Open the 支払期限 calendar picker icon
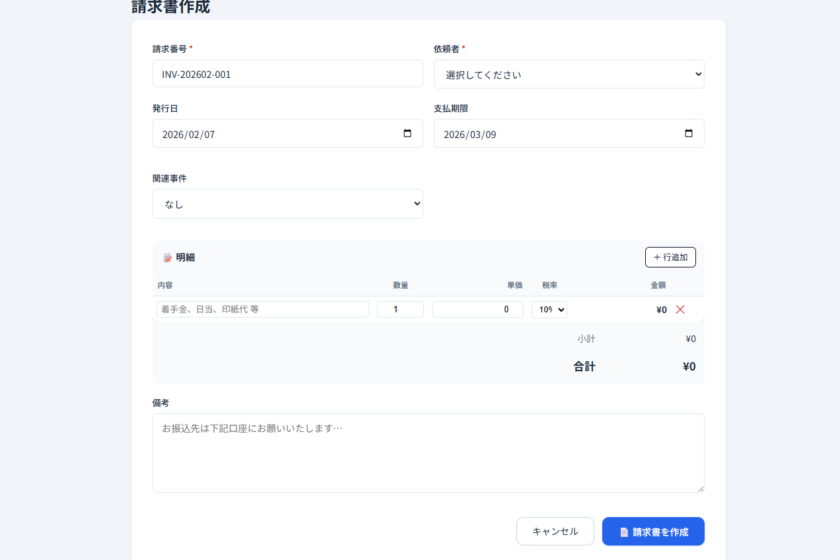This screenshot has height=560, width=840. (x=688, y=134)
